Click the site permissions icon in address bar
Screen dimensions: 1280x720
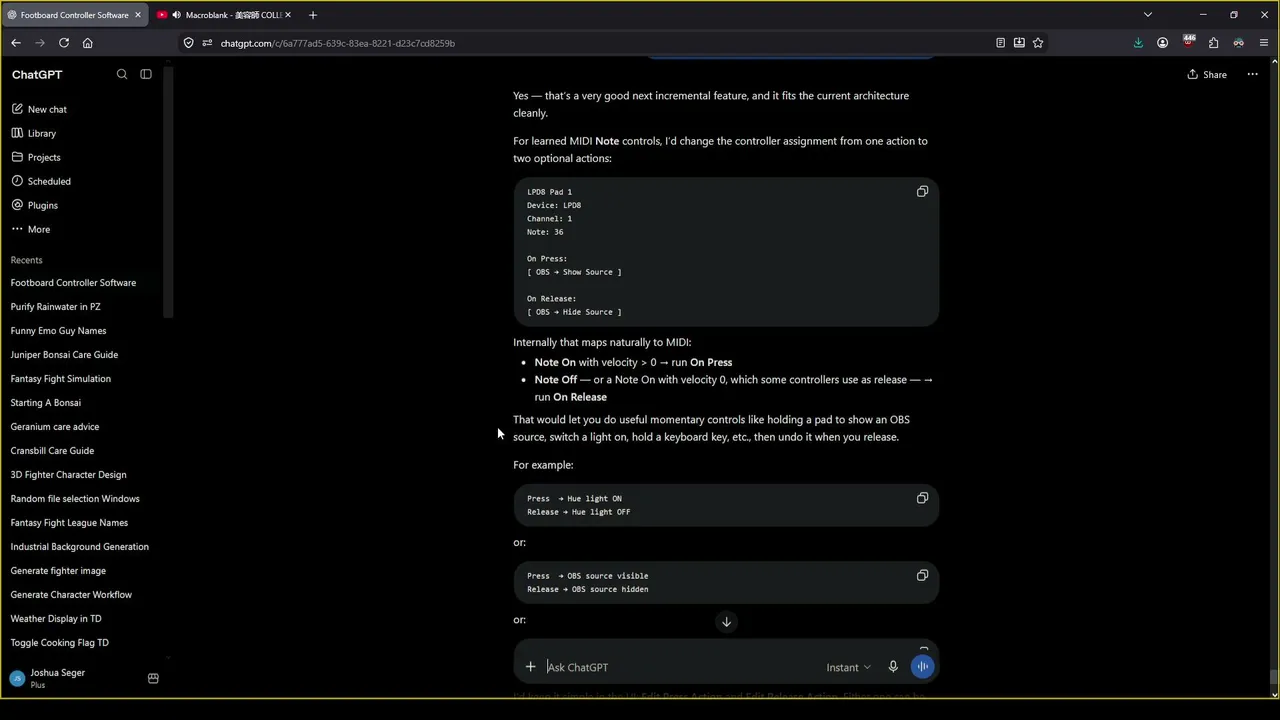point(207,43)
